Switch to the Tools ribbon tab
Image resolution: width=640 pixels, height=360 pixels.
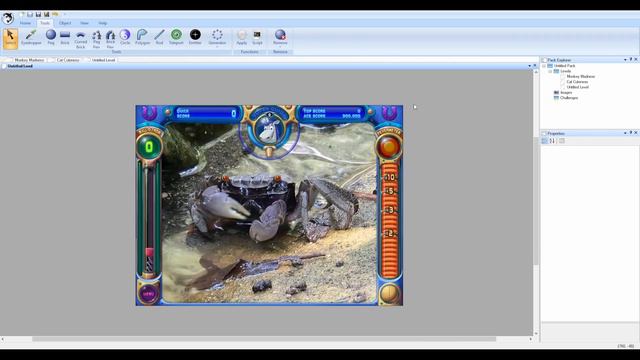click(45, 23)
